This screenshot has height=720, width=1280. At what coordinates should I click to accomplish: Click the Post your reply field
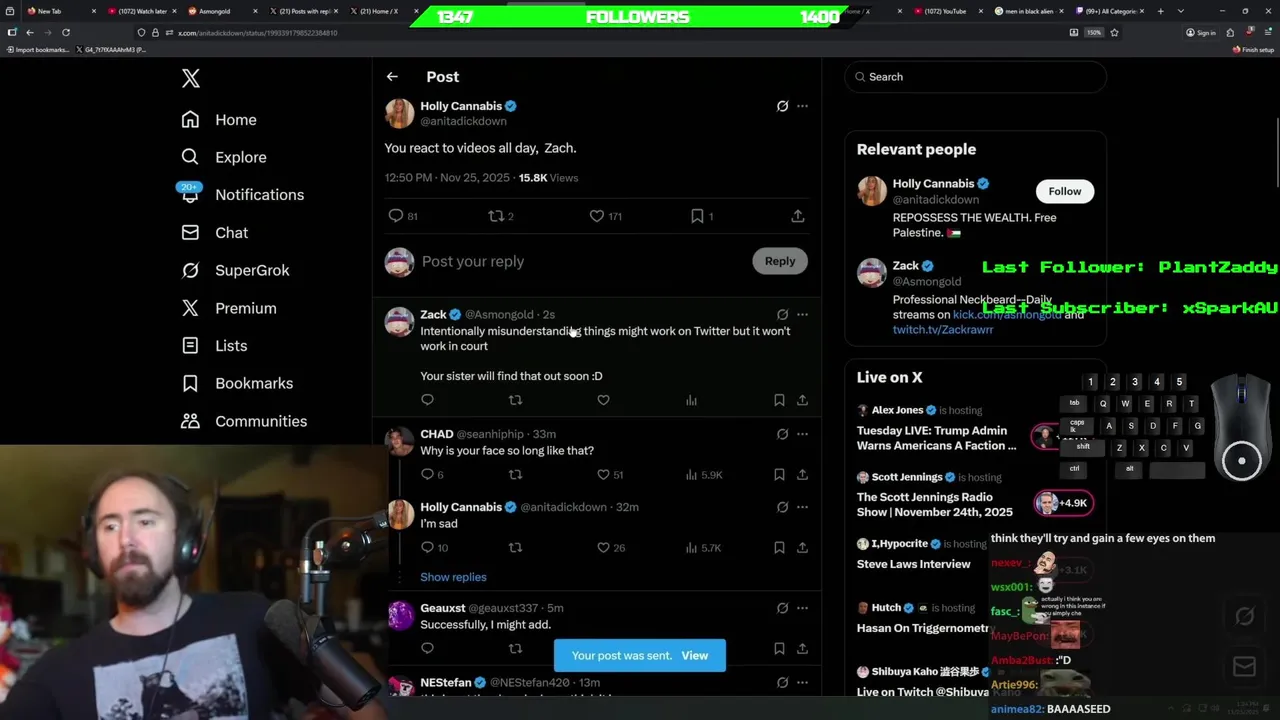point(580,262)
